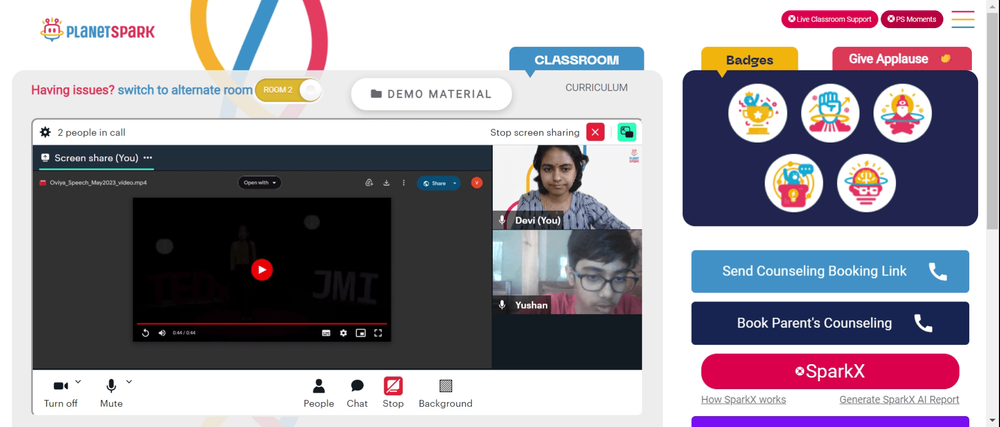The width and height of the screenshot is (1000, 427).
Task: Click the replay icon in the video player
Action: click(145, 333)
